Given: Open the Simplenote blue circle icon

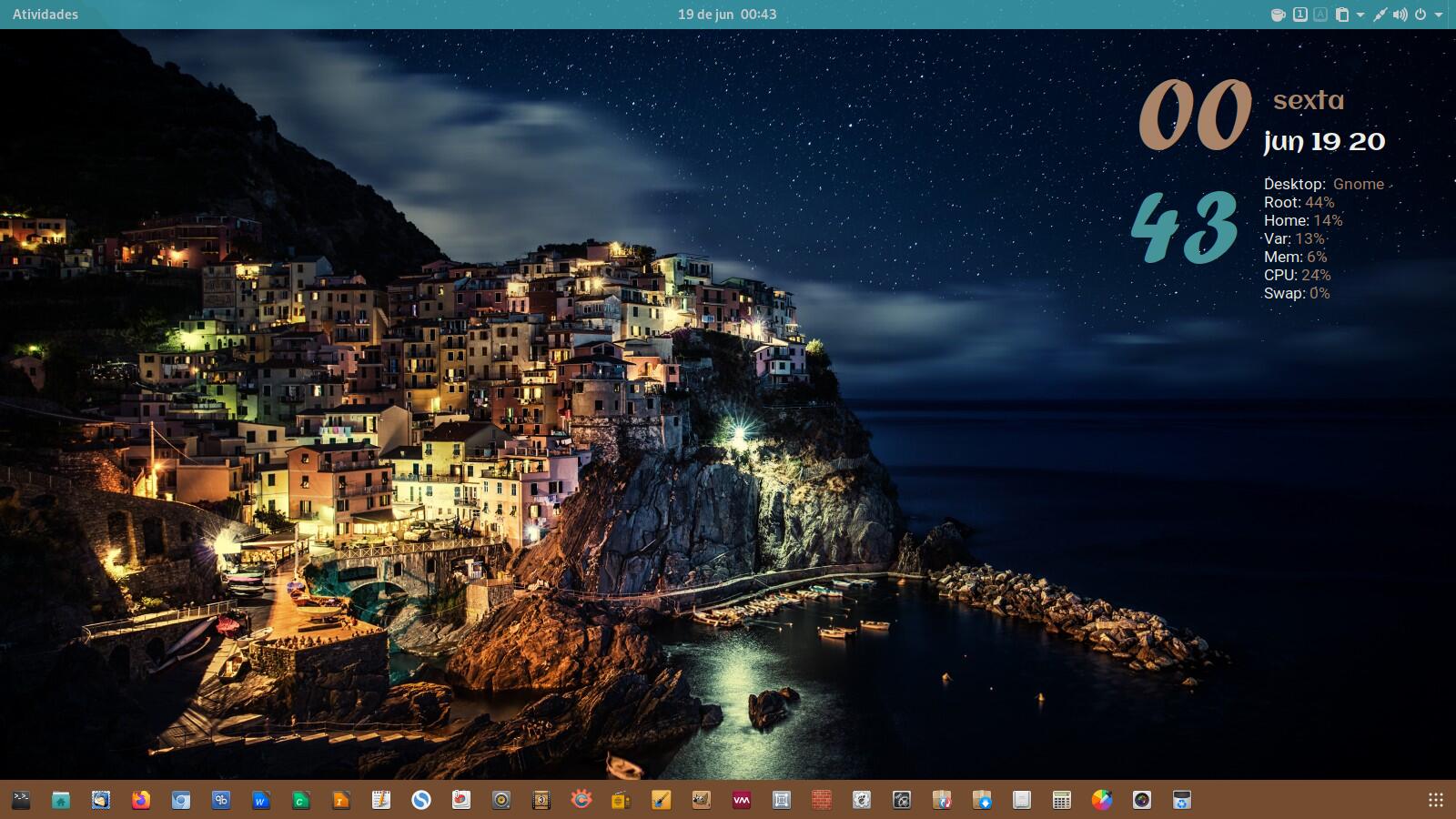Looking at the screenshot, I should [x=421, y=800].
